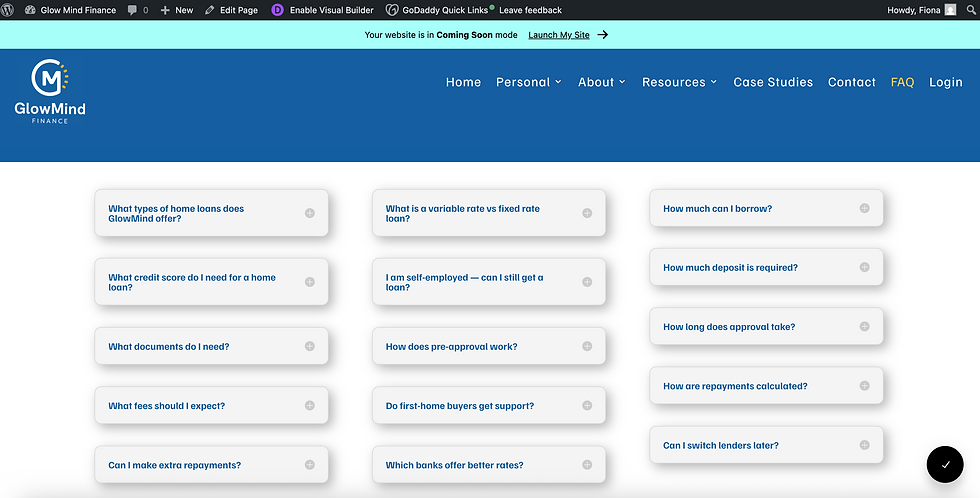Open the Personal dropdown menu
Viewport: 980px width, 498px height.
[529, 82]
